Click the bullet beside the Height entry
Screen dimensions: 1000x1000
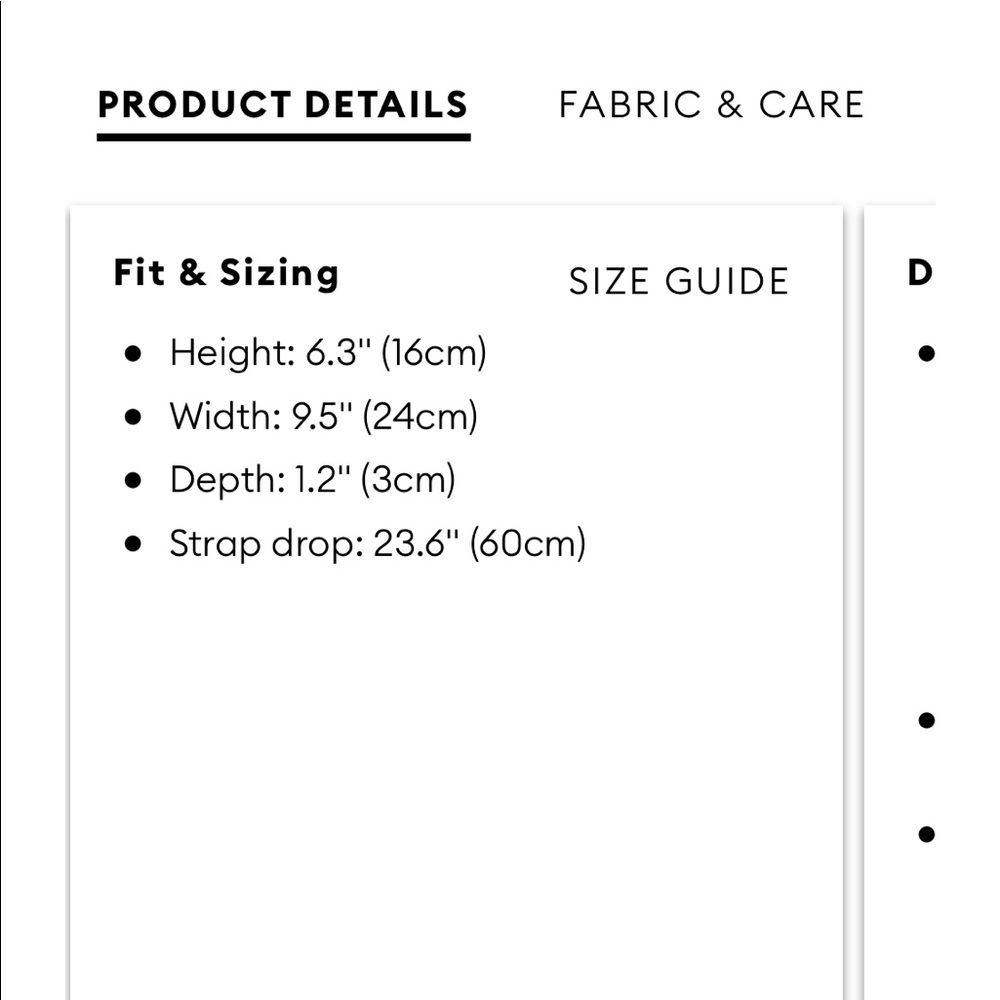[x=133, y=353]
